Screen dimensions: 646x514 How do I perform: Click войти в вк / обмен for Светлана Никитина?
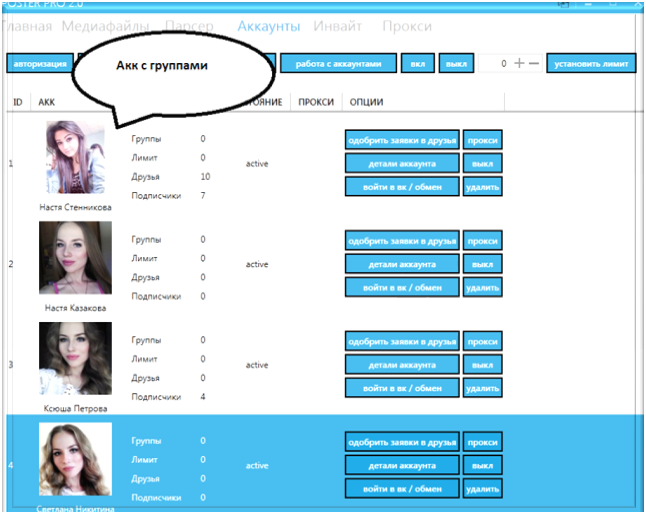[402, 488]
